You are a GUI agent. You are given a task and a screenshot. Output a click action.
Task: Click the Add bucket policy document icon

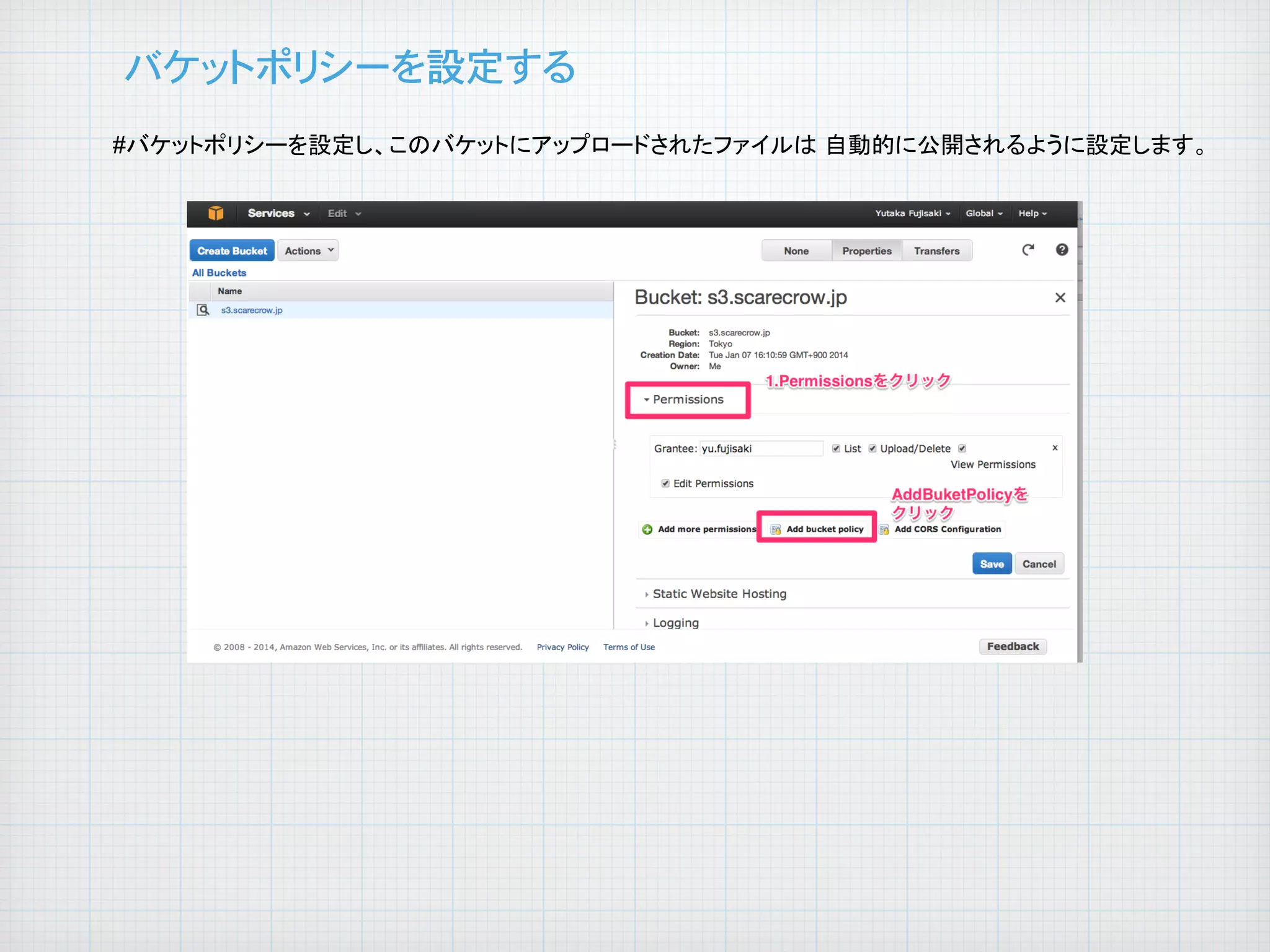(x=775, y=529)
